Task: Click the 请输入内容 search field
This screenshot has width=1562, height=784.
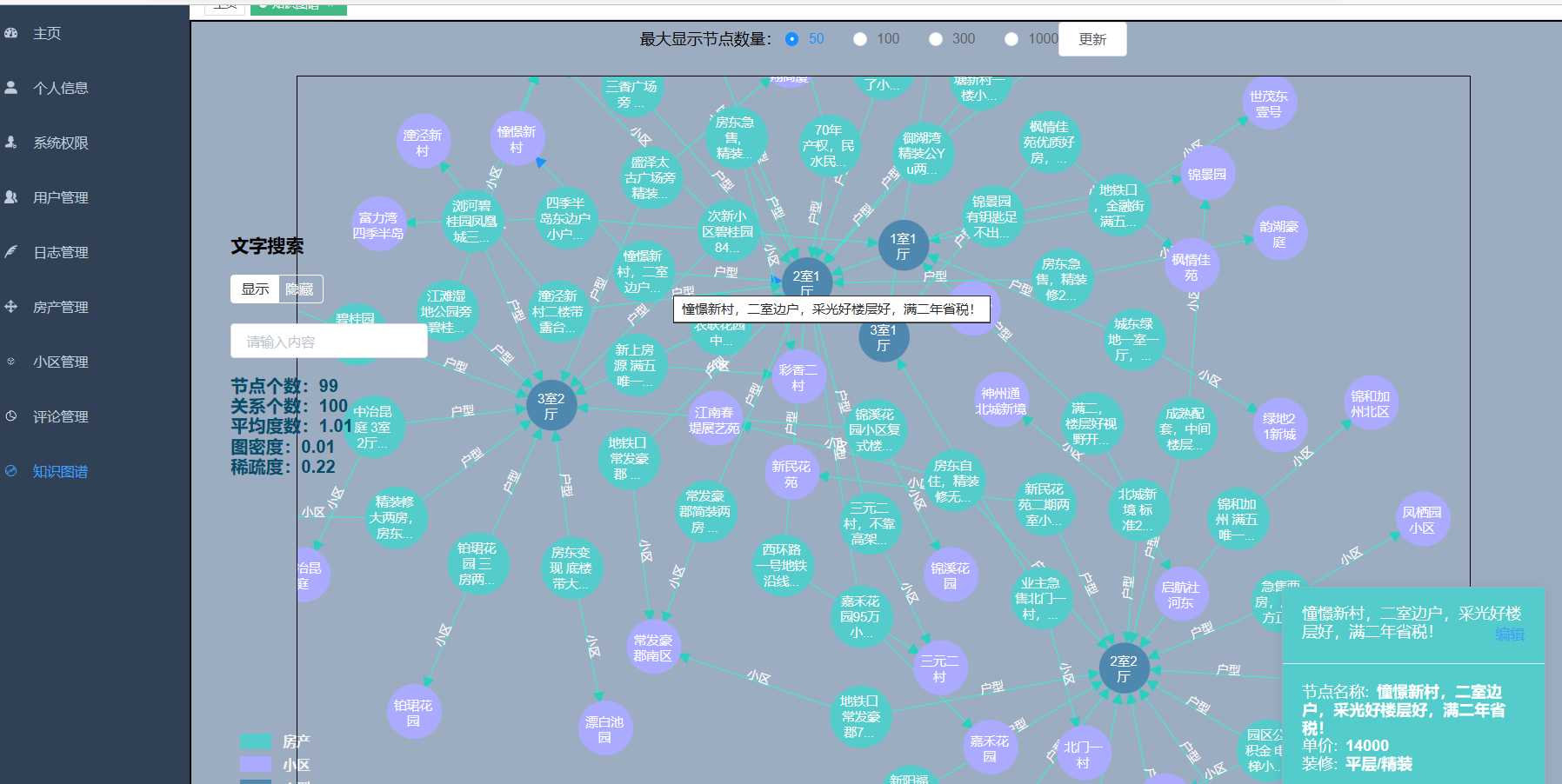Action: click(329, 341)
